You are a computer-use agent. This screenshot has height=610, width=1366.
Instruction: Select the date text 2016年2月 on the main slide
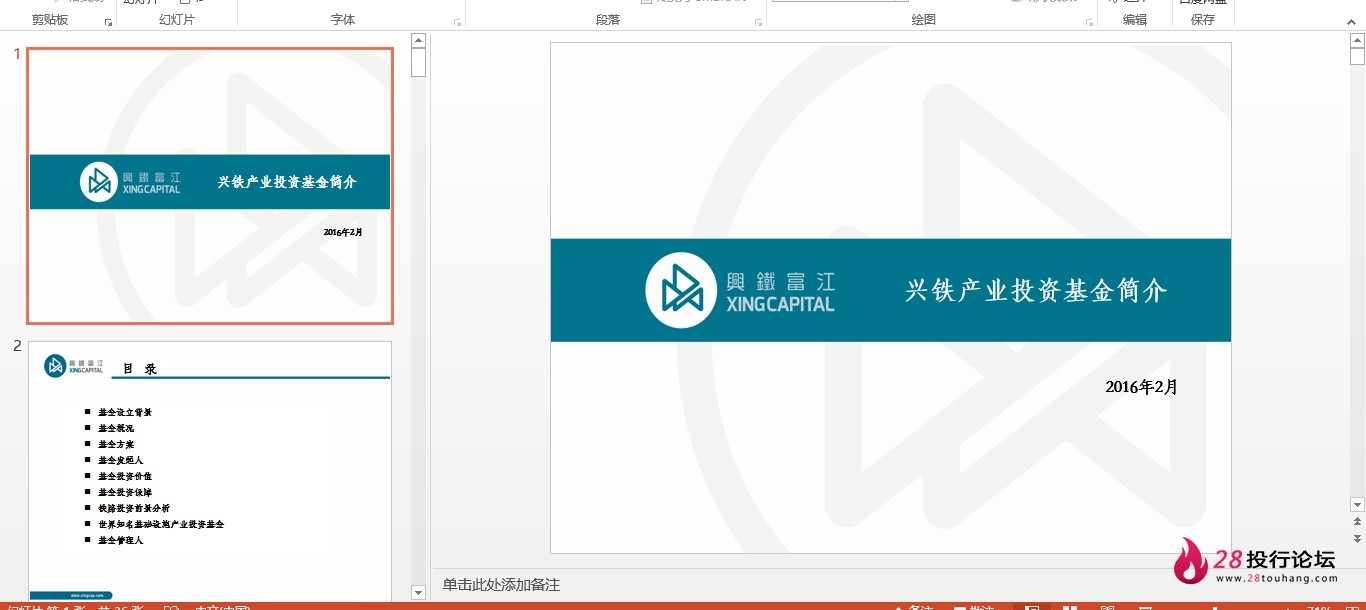pos(1141,387)
